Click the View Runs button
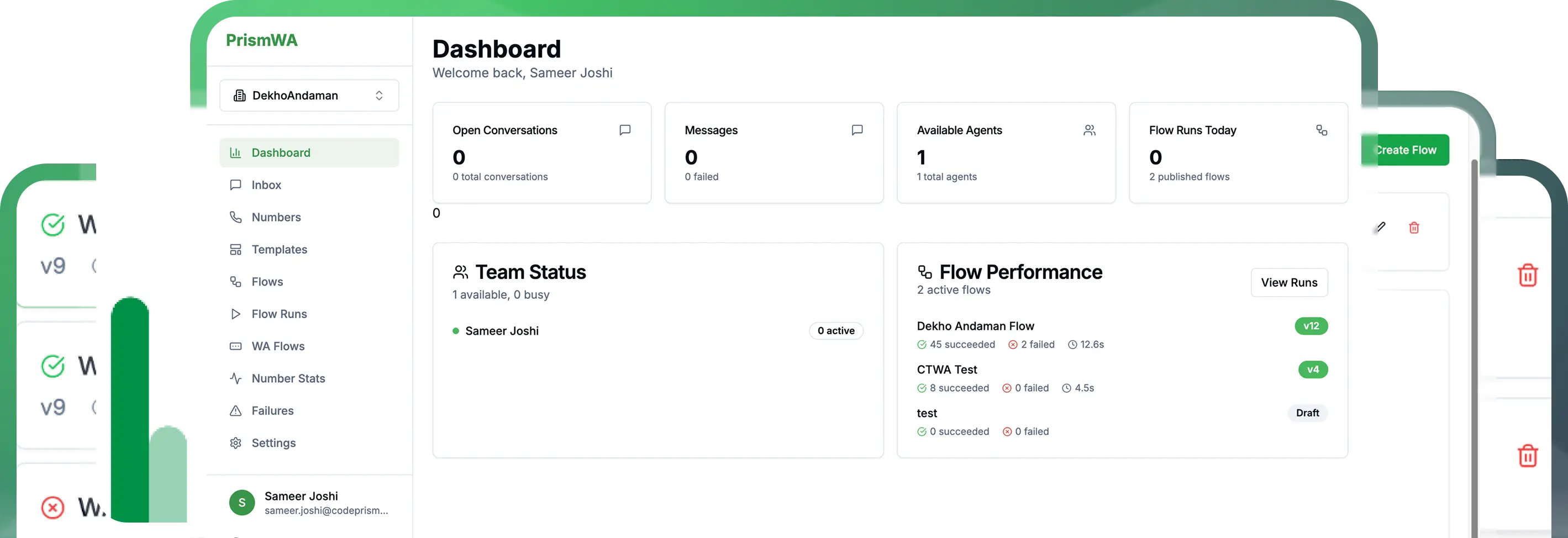1568x538 pixels. point(1289,282)
